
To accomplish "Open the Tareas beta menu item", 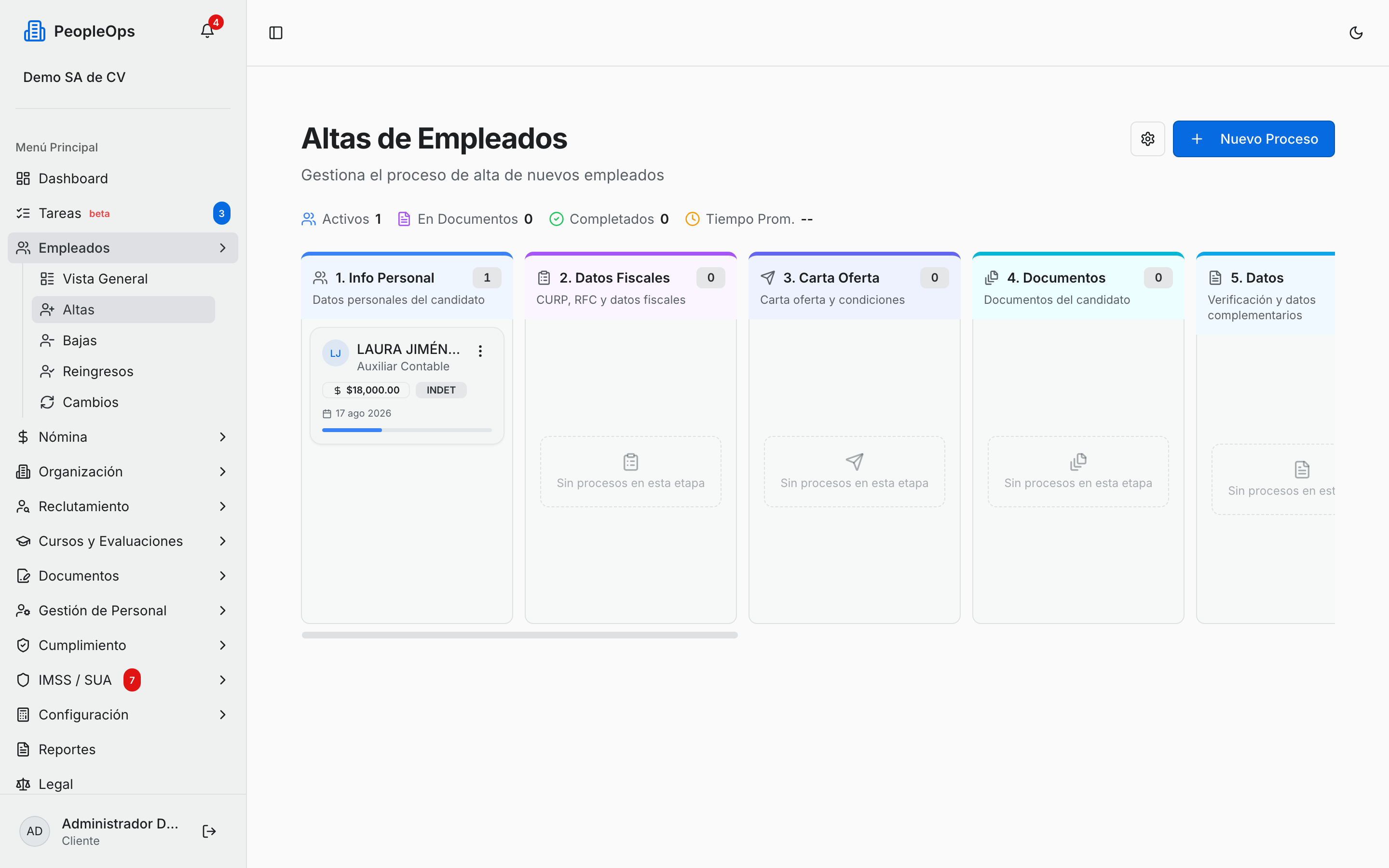I will point(123,214).
